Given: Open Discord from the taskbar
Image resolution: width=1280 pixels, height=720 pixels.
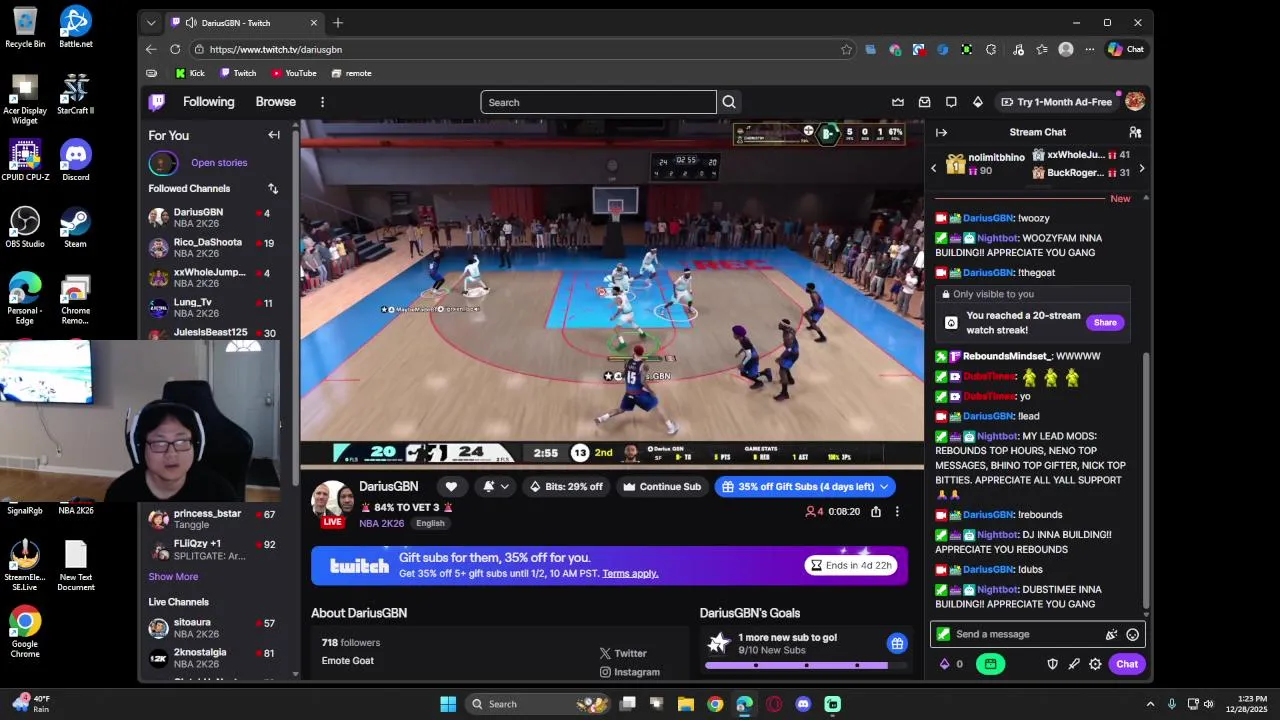Looking at the screenshot, I should (x=803, y=704).
